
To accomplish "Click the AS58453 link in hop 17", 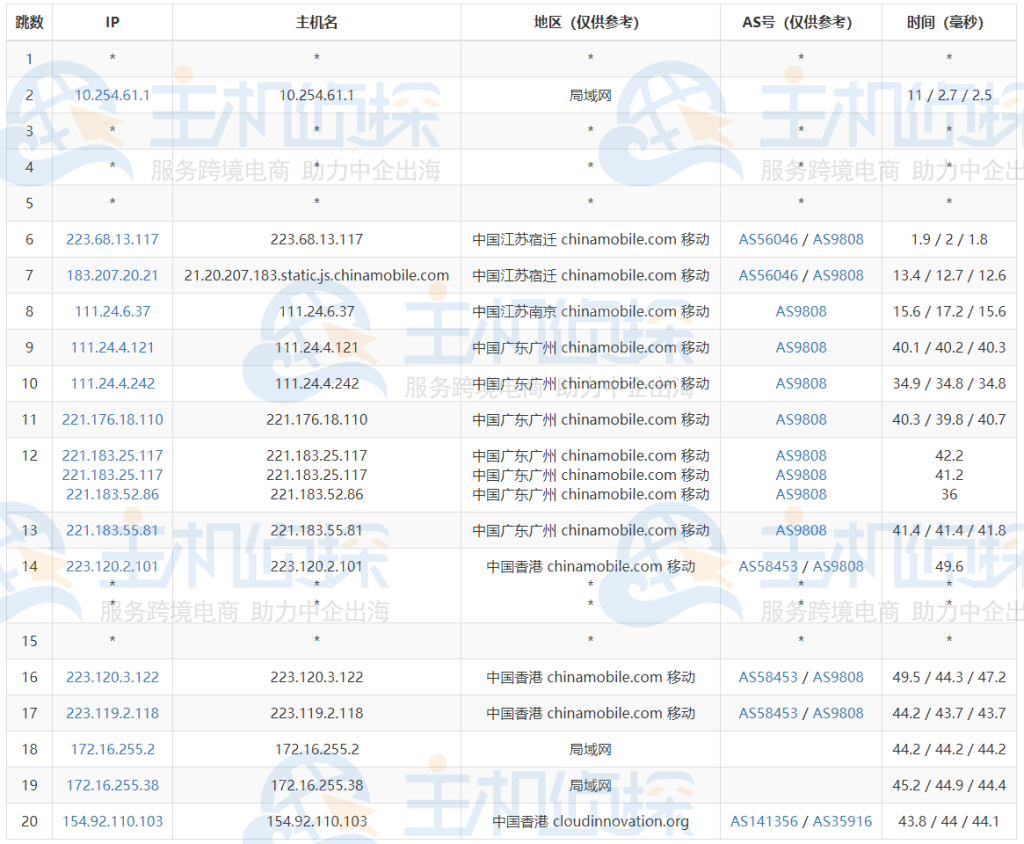I will pyautogui.click(x=768, y=713).
